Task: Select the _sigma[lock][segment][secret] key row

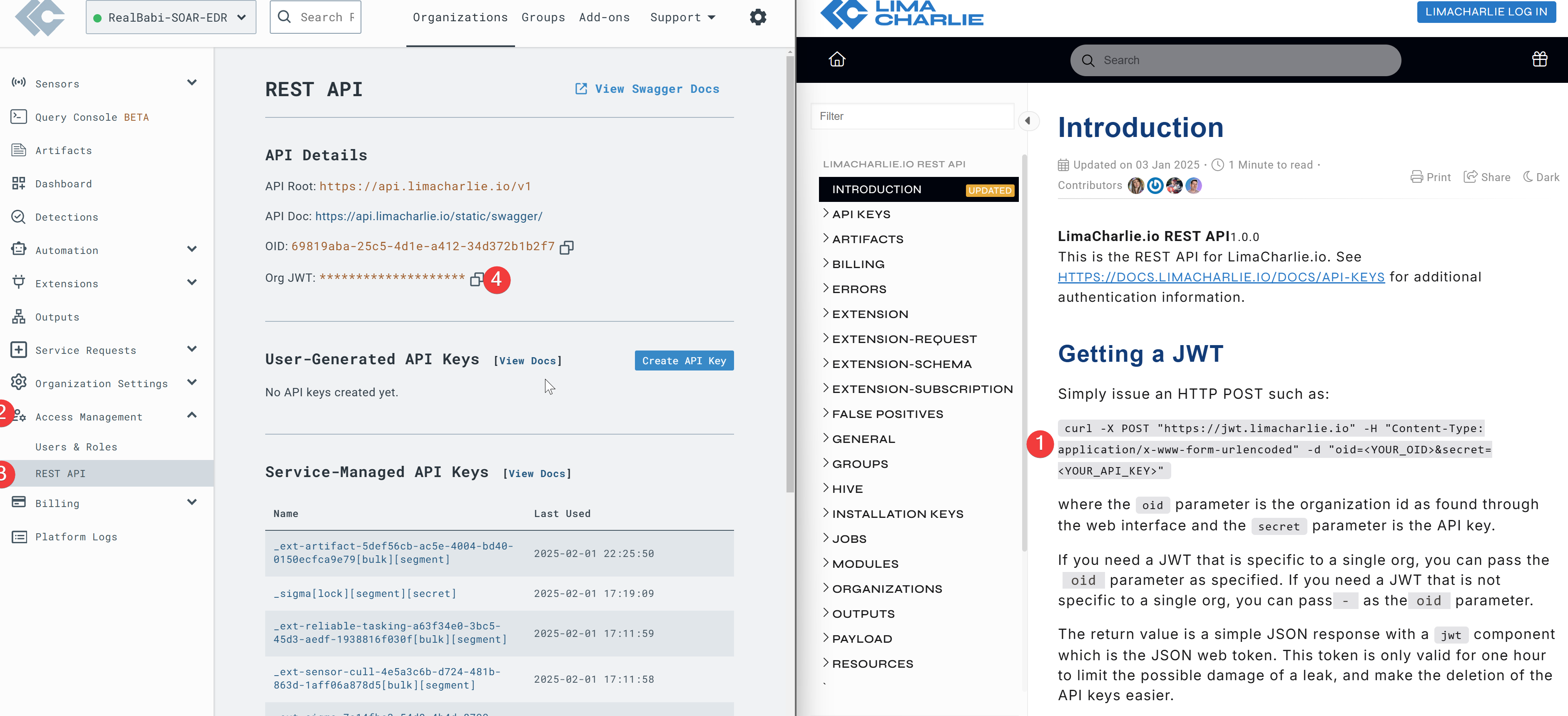Action: (x=499, y=594)
